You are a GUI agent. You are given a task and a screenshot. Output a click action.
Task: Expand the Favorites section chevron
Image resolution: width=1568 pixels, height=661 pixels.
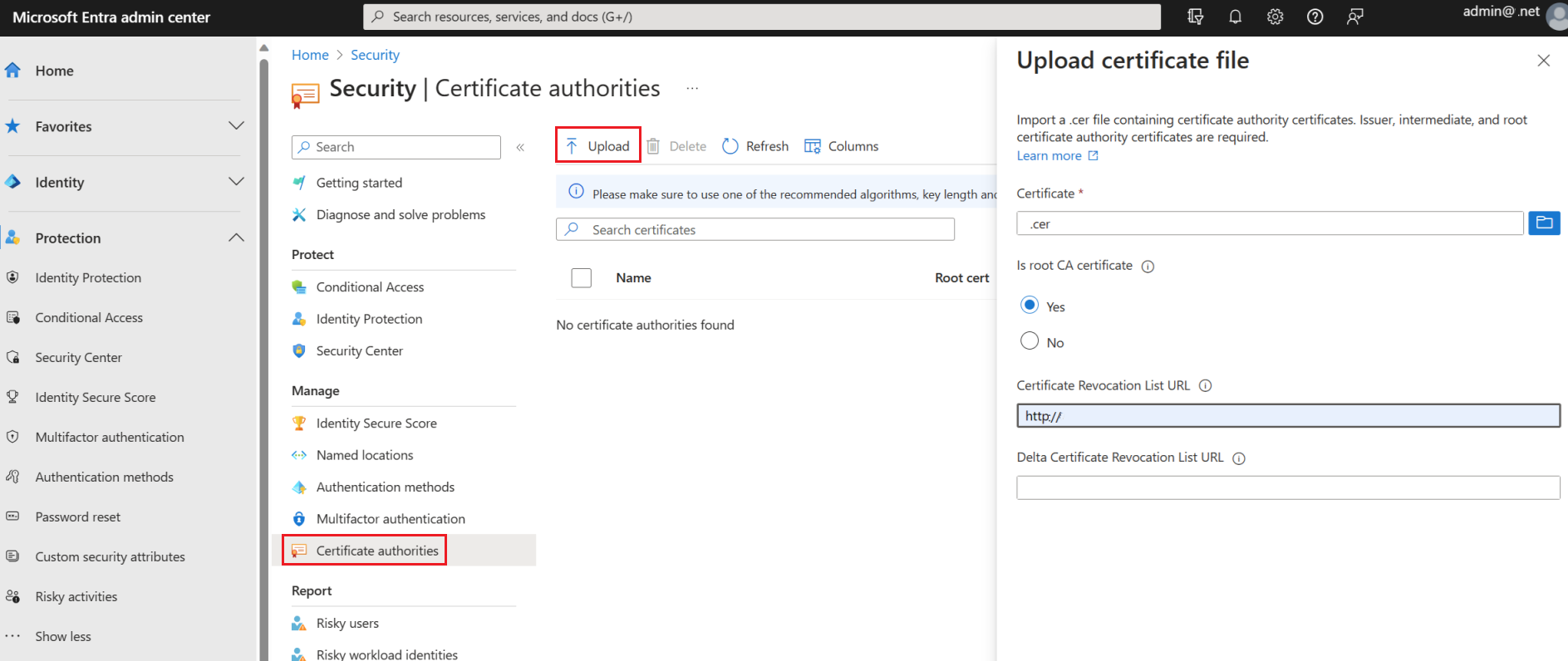[237, 125]
